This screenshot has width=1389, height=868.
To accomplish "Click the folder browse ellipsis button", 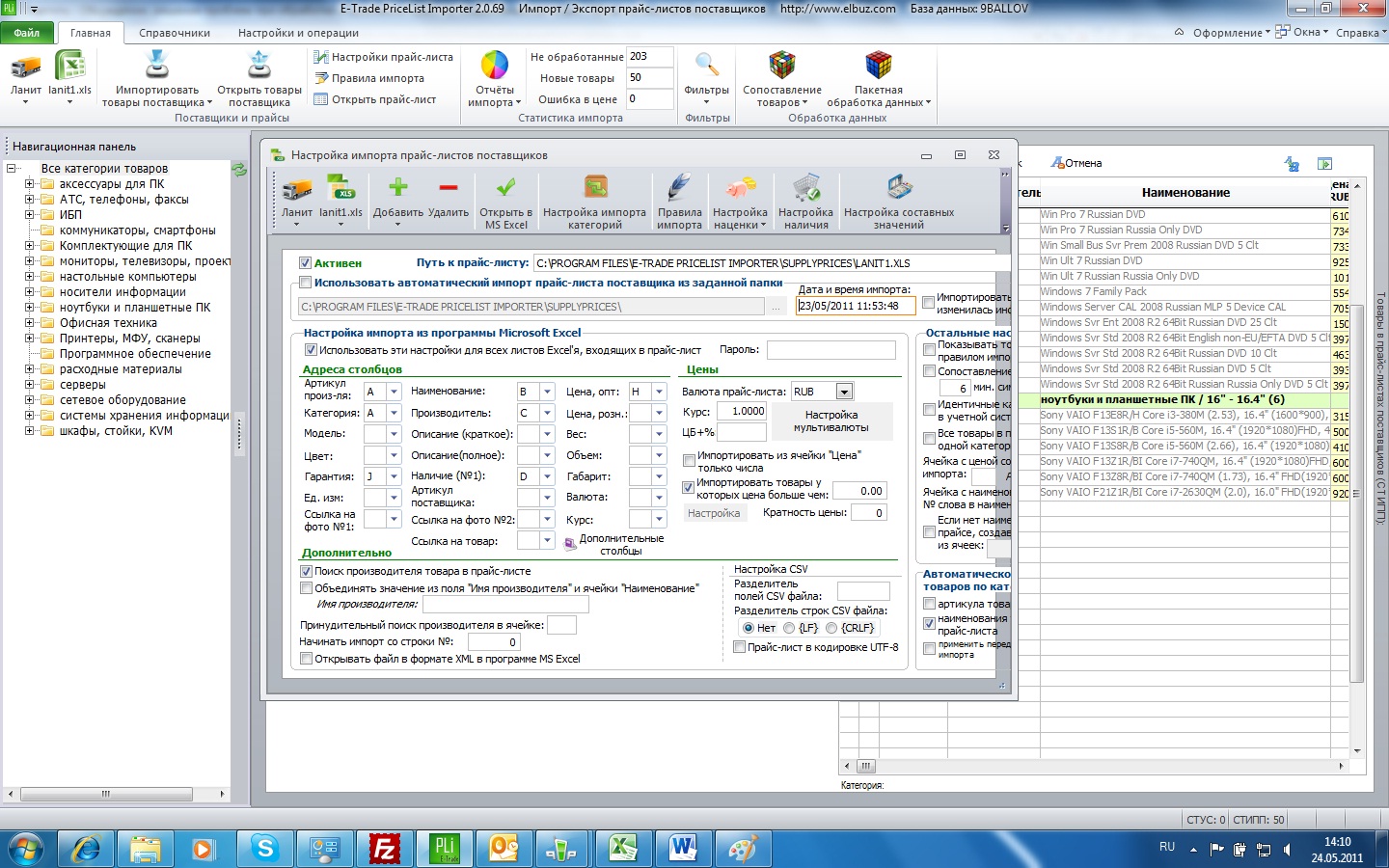I will pyautogui.click(x=776, y=307).
